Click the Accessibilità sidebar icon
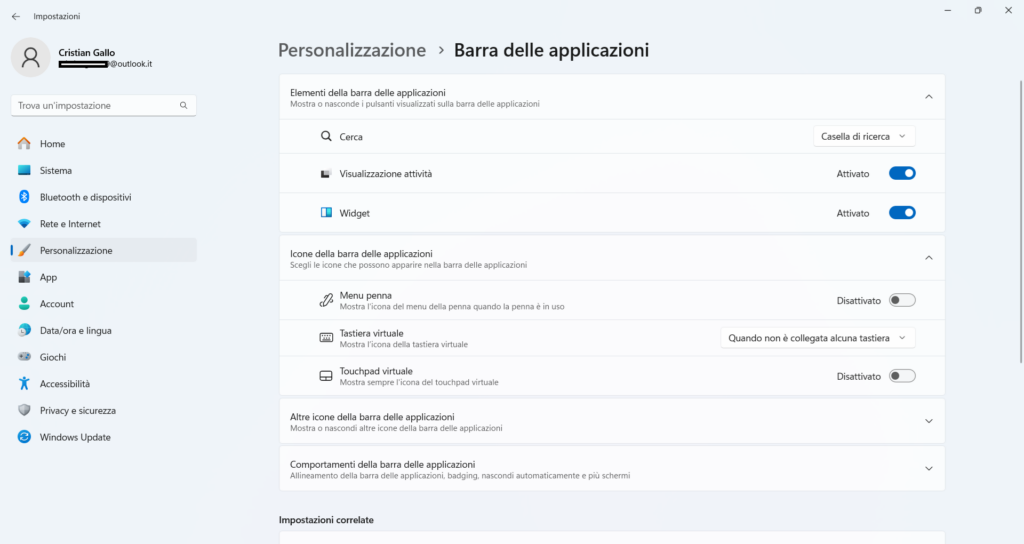 point(24,384)
